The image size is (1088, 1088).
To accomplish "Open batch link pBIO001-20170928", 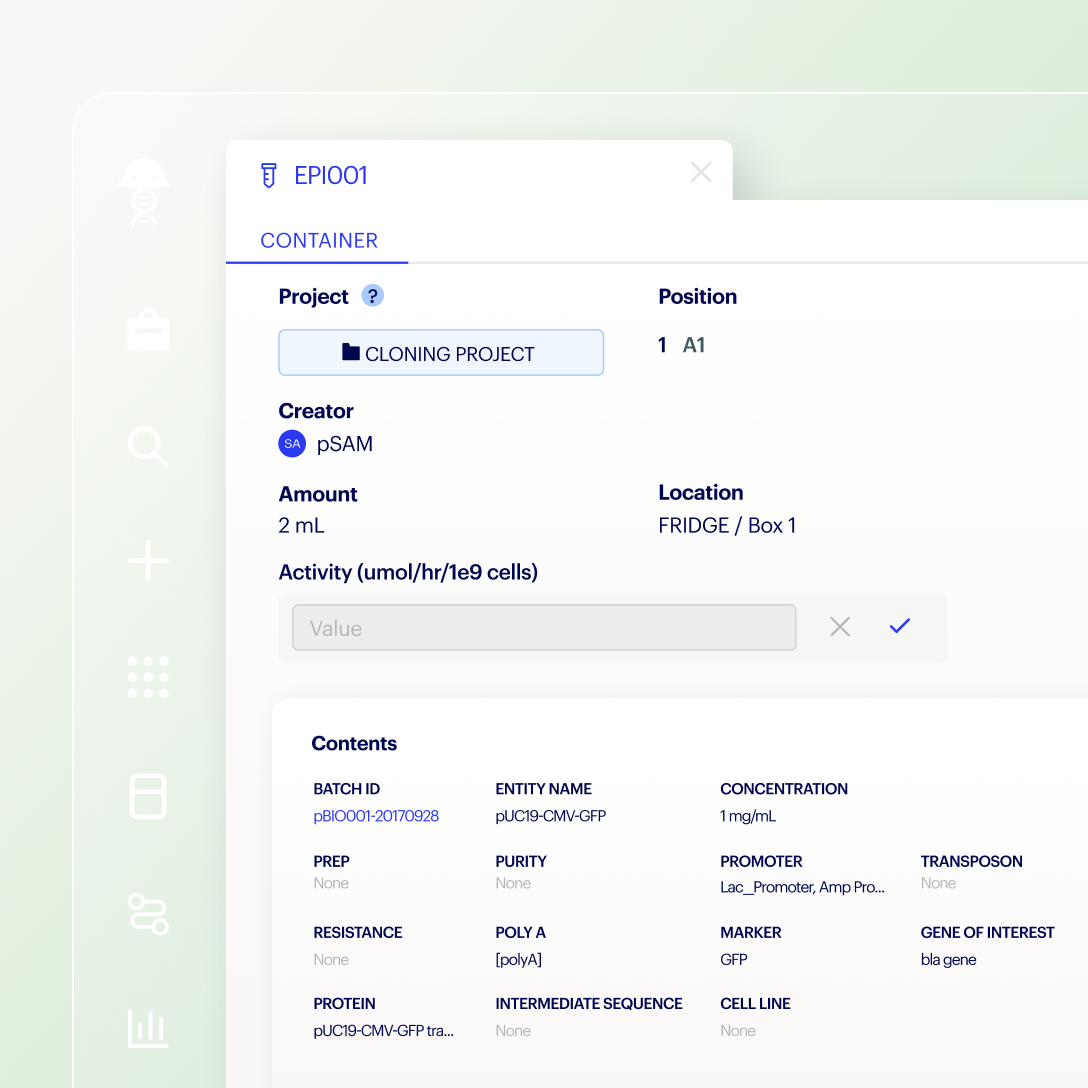I will [375, 816].
